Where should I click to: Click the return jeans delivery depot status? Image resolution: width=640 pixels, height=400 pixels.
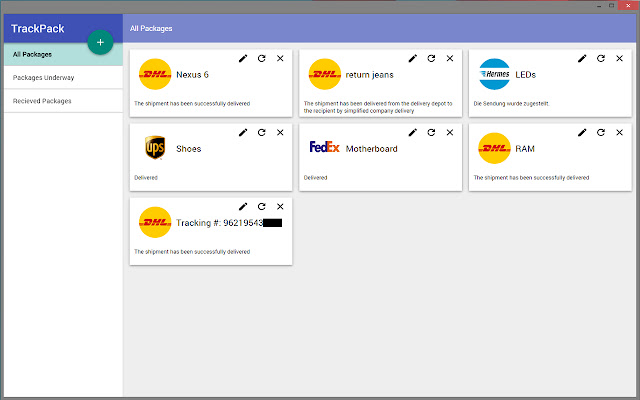(x=378, y=107)
